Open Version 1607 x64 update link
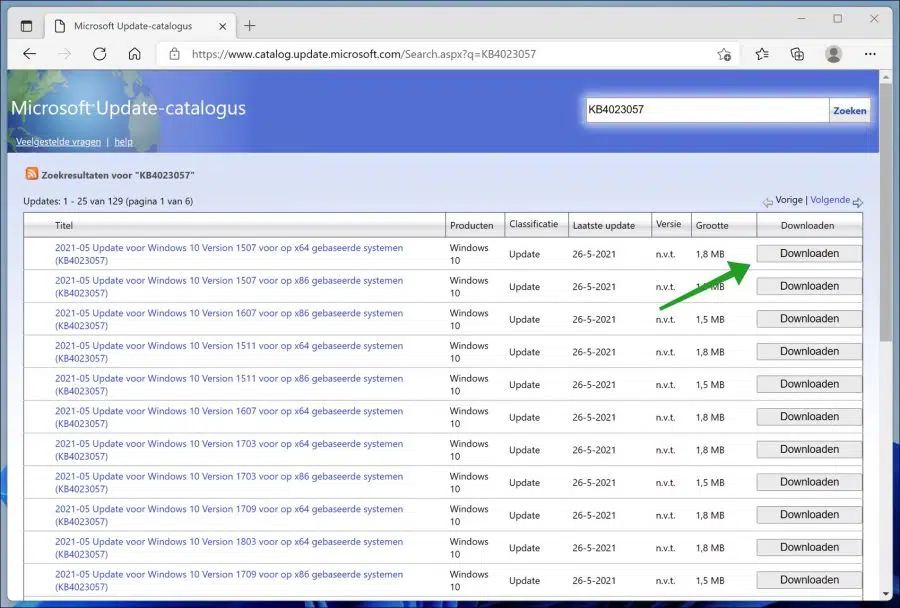 229,417
